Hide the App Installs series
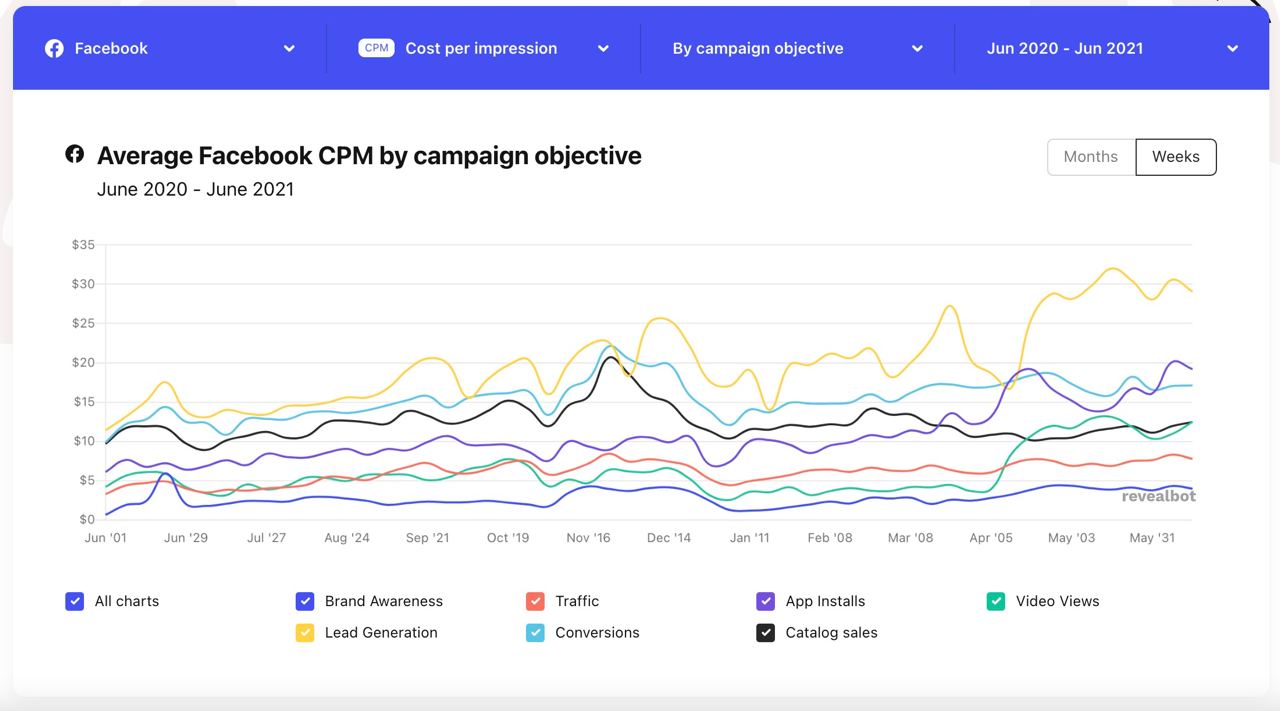Screen dimensions: 1280x711 click(x=766, y=601)
